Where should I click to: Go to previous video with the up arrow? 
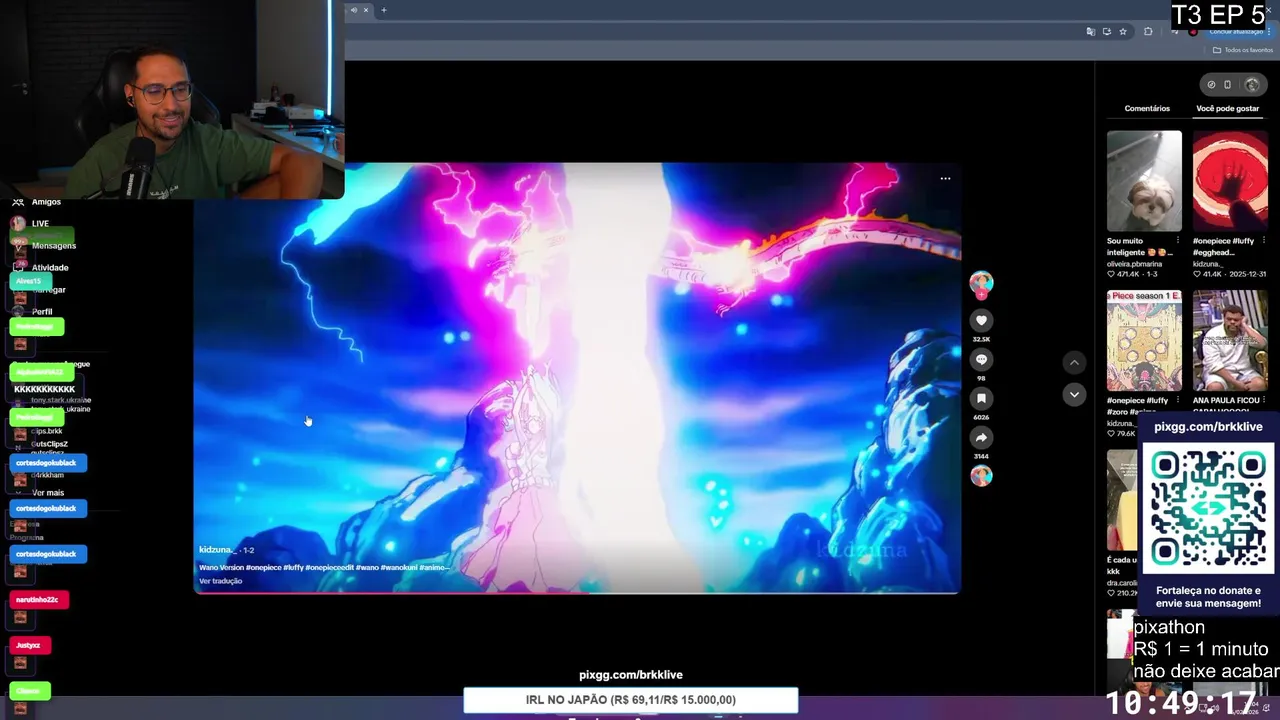click(1074, 362)
